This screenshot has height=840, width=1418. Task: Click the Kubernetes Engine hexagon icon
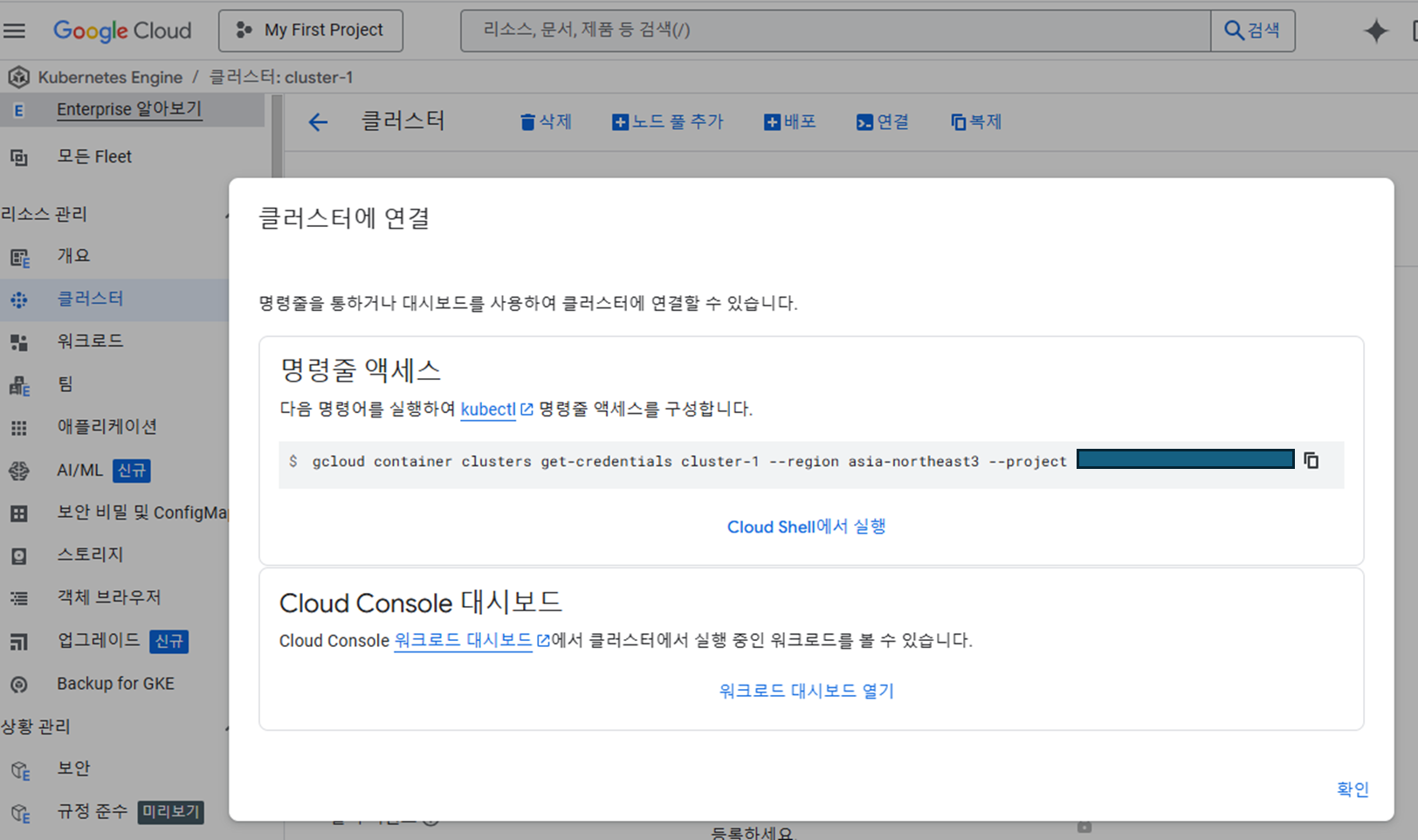(x=18, y=77)
